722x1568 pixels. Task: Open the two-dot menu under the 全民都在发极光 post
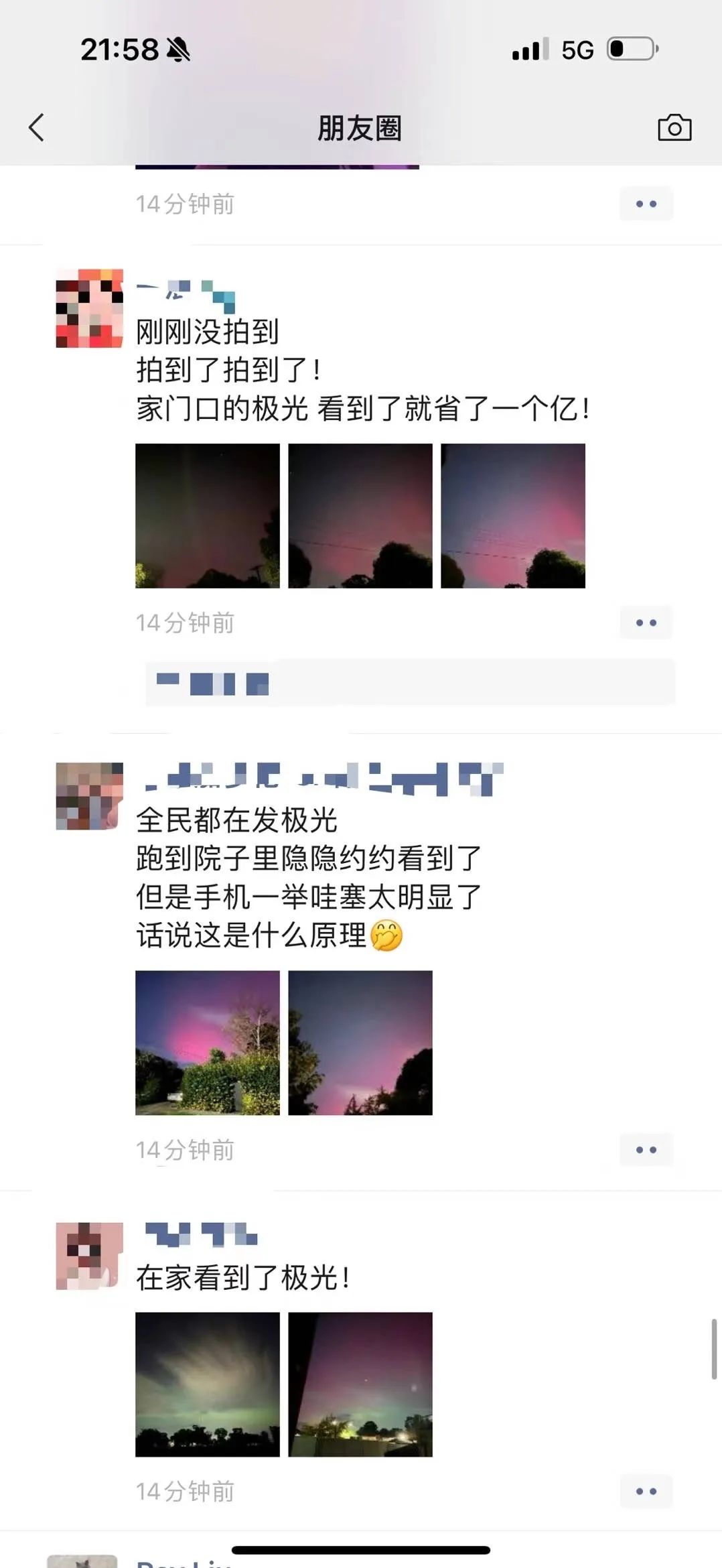[x=646, y=1150]
